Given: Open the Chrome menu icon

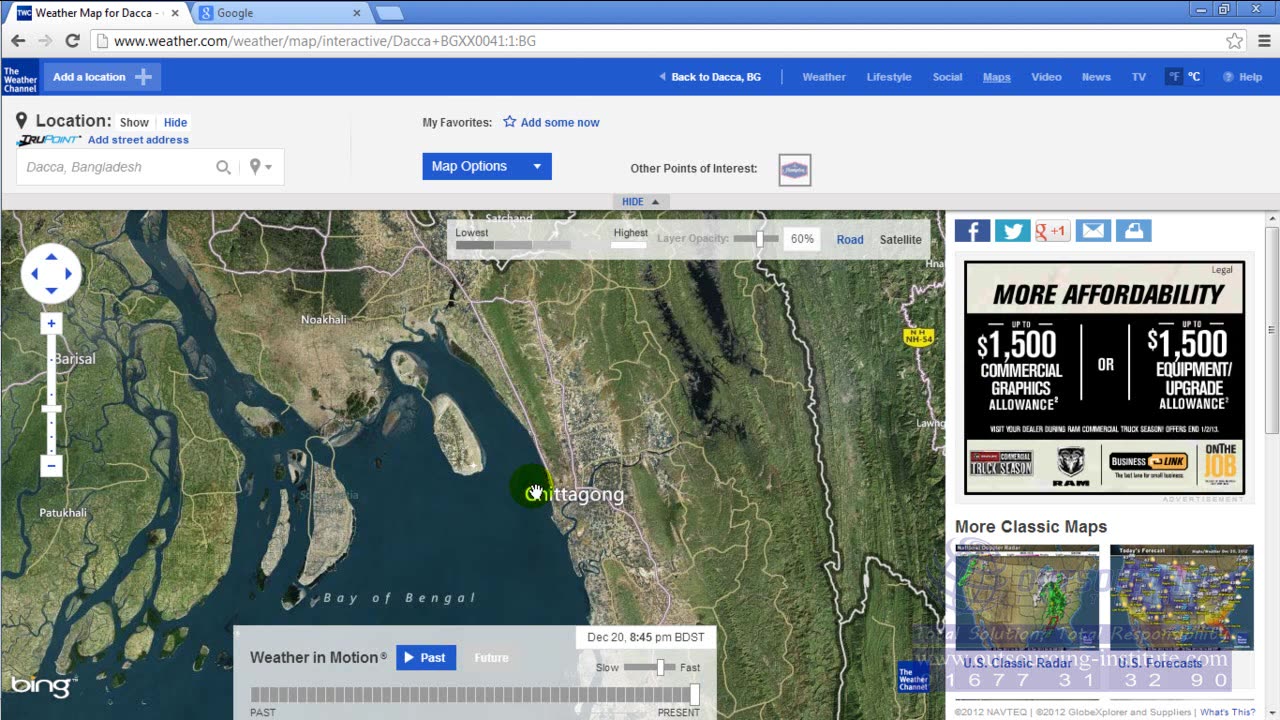Looking at the screenshot, I should click(1264, 41).
